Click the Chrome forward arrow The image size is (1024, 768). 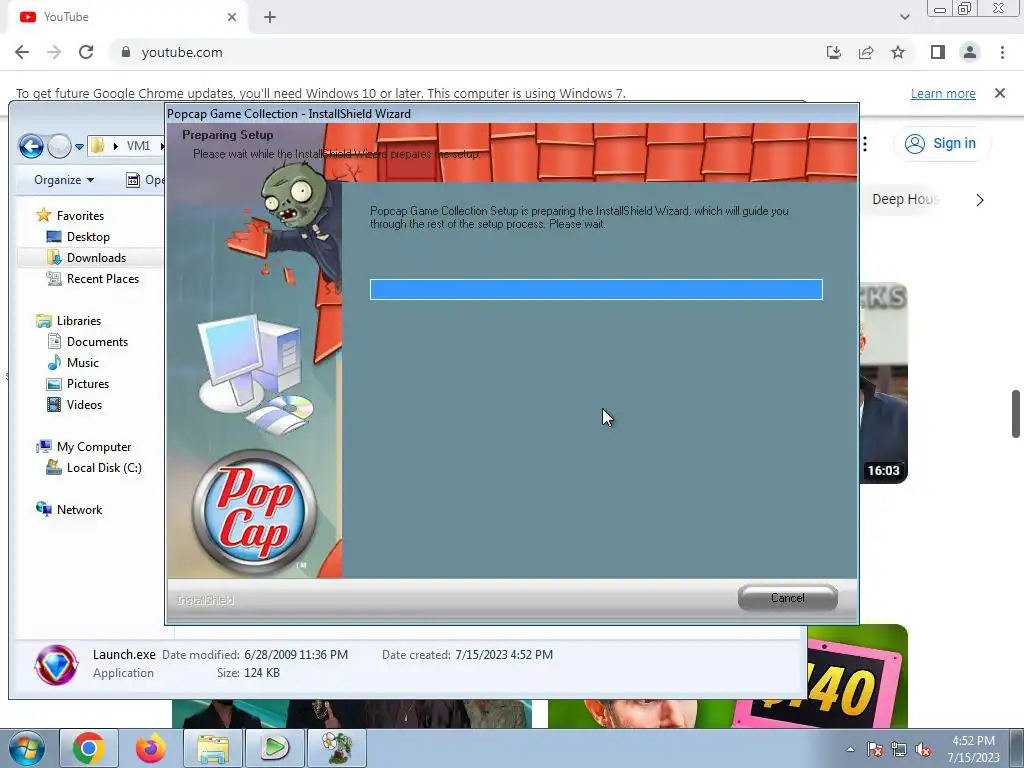[x=54, y=52]
